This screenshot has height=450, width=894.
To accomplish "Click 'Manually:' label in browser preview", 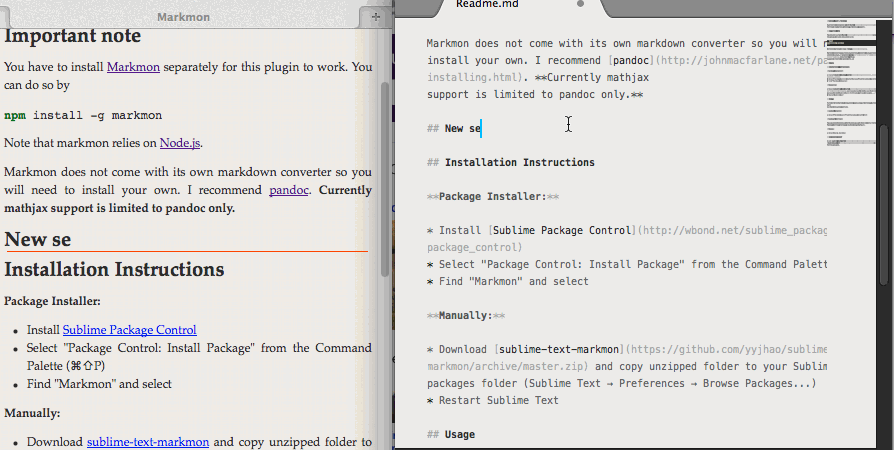I will (x=32, y=413).
